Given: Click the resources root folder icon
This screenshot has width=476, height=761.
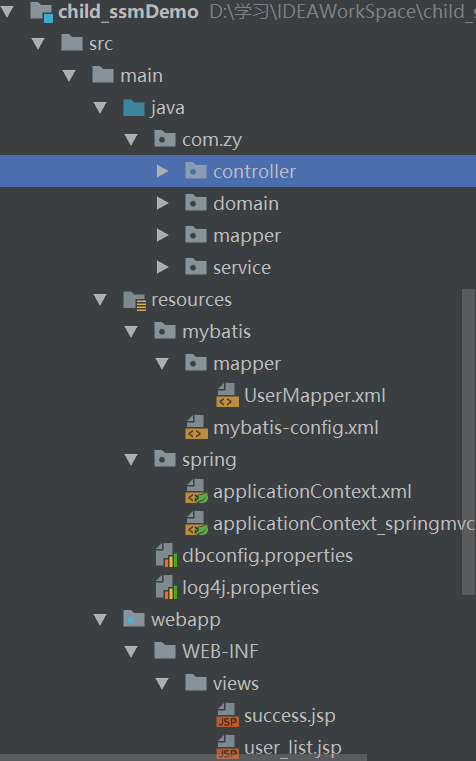Looking at the screenshot, I should tap(134, 300).
